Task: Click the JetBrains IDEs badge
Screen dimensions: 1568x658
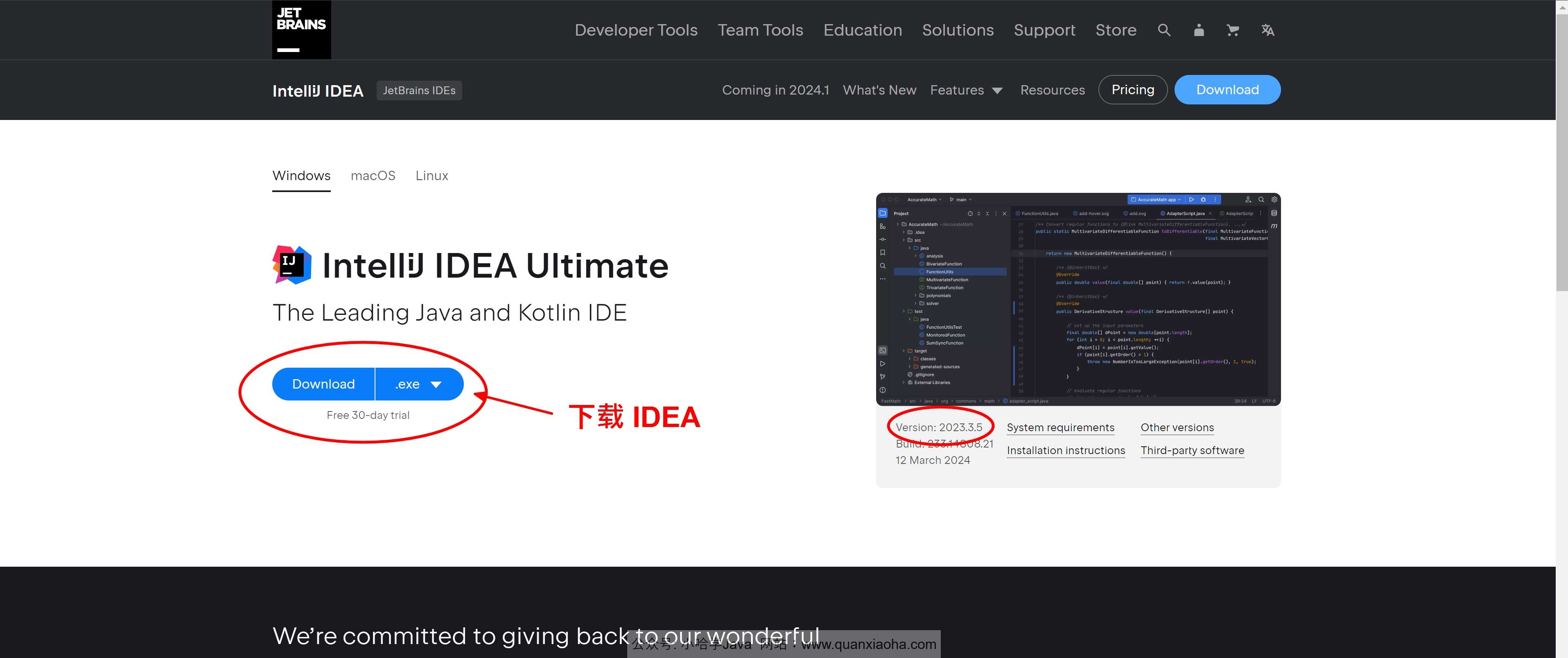Action: coord(419,90)
